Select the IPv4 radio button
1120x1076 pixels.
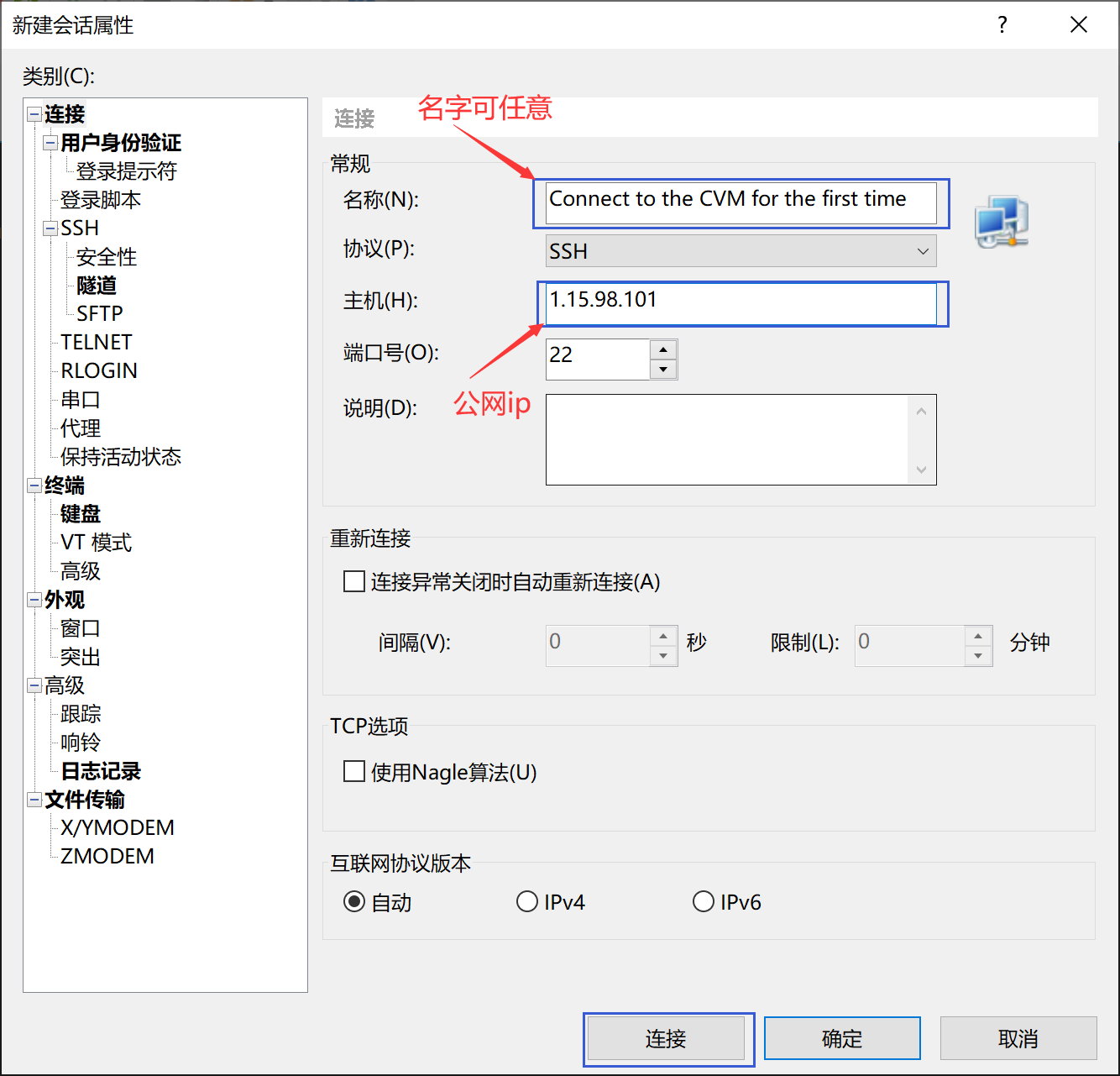pos(527,902)
